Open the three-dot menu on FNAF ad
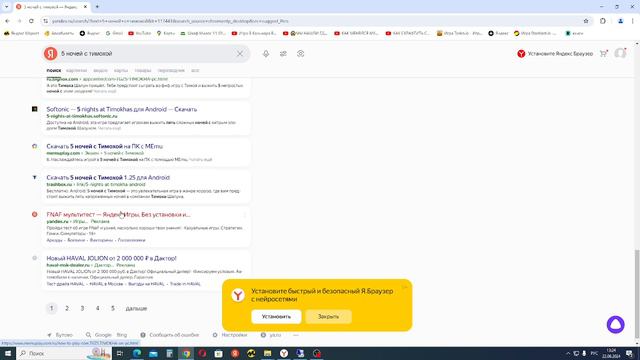This screenshot has width=640, height=360. 245,214
